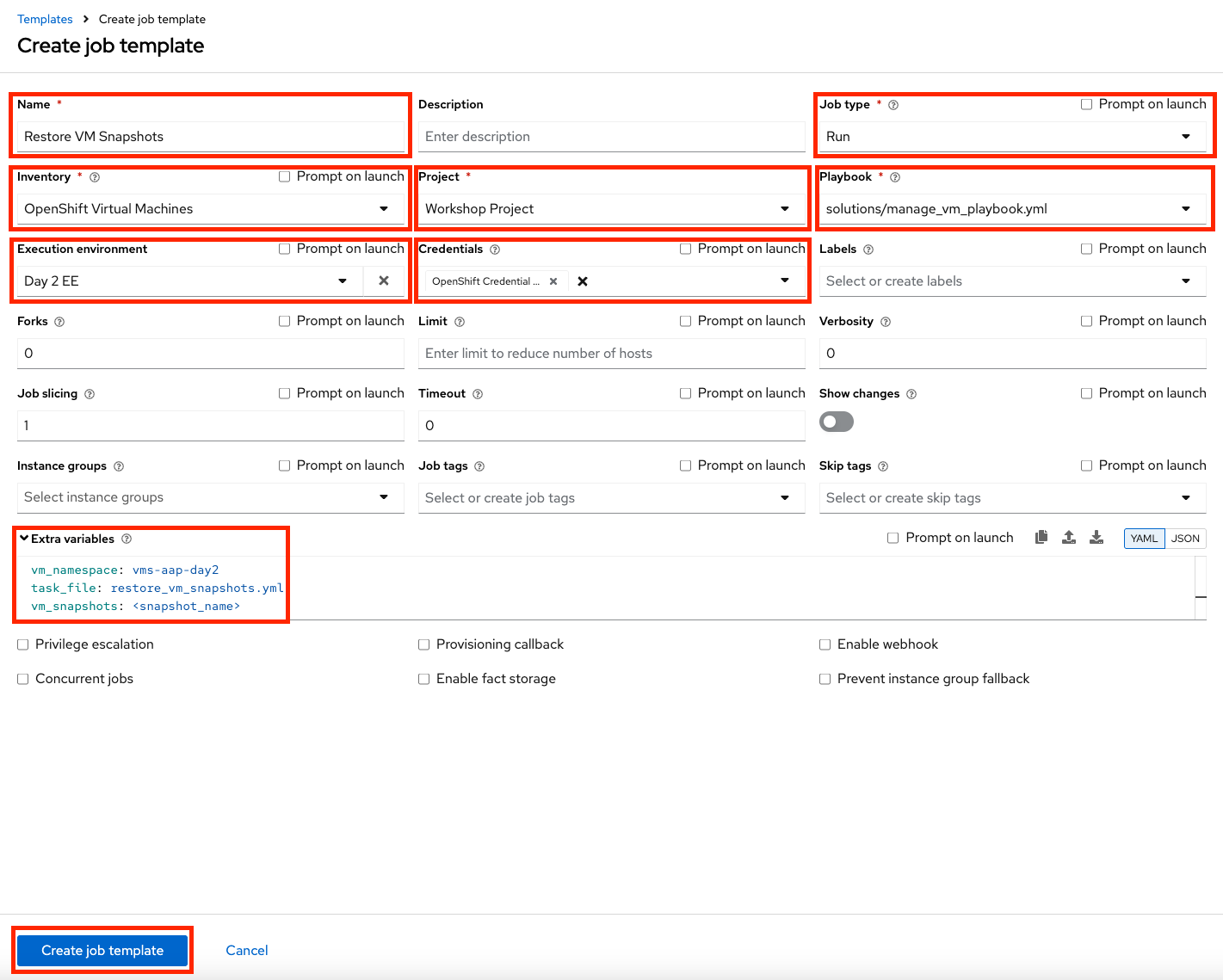Click the Create job template button
The width and height of the screenshot is (1223, 980).
click(102, 950)
